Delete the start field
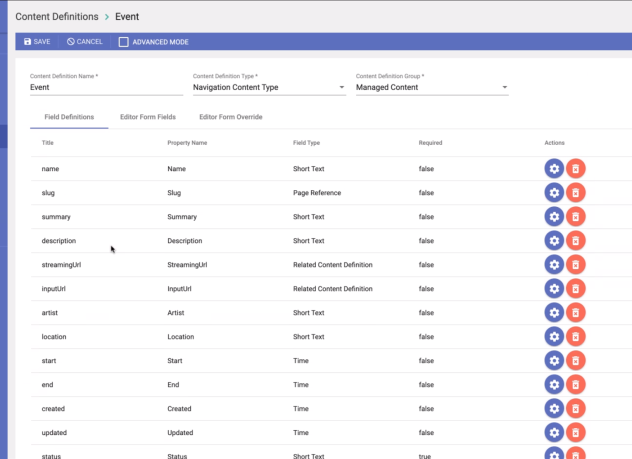This screenshot has width=632, height=459. pyautogui.click(x=576, y=360)
